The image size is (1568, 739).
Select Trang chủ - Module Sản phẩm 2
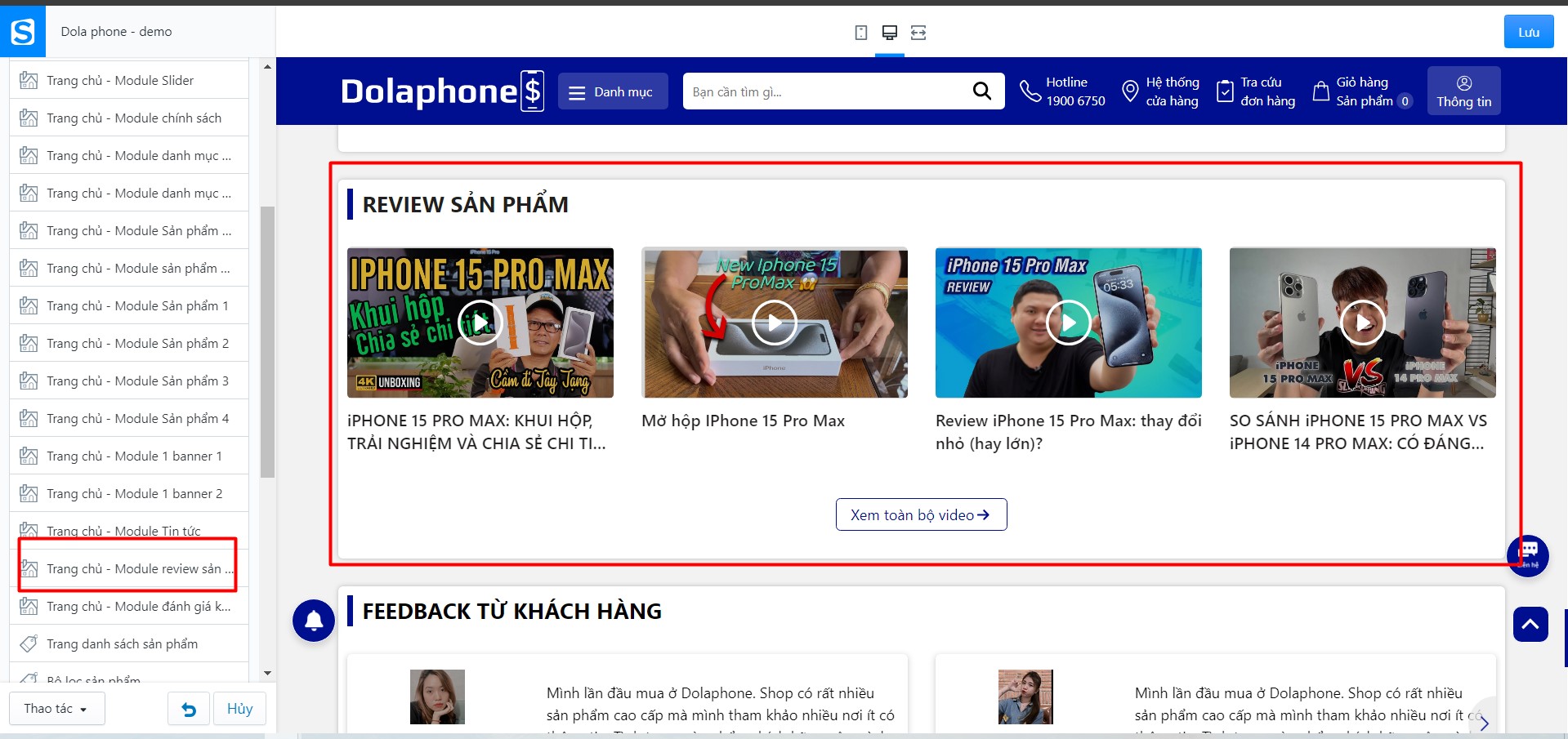(129, 343)
